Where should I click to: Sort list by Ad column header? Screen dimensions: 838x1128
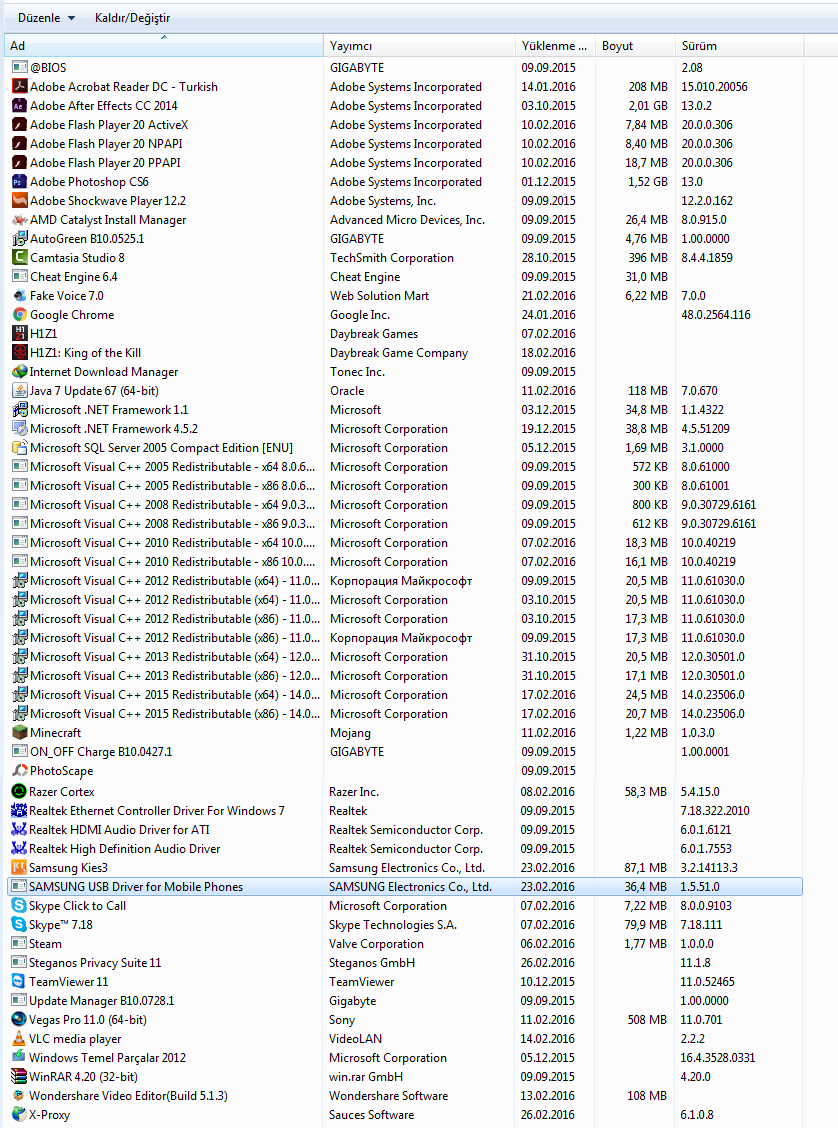tap(164, 45)
